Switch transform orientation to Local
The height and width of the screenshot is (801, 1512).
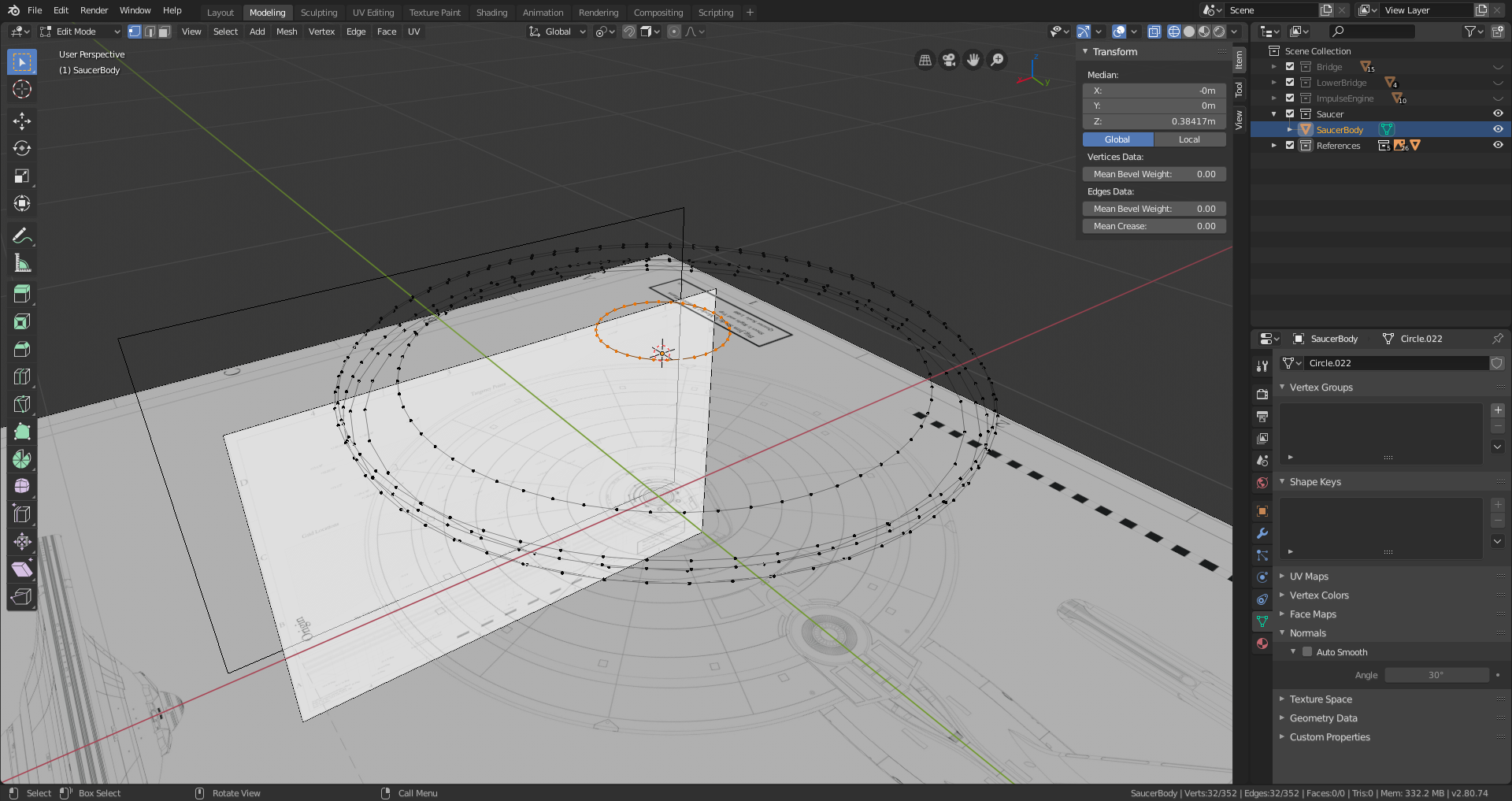[1189, 139]
